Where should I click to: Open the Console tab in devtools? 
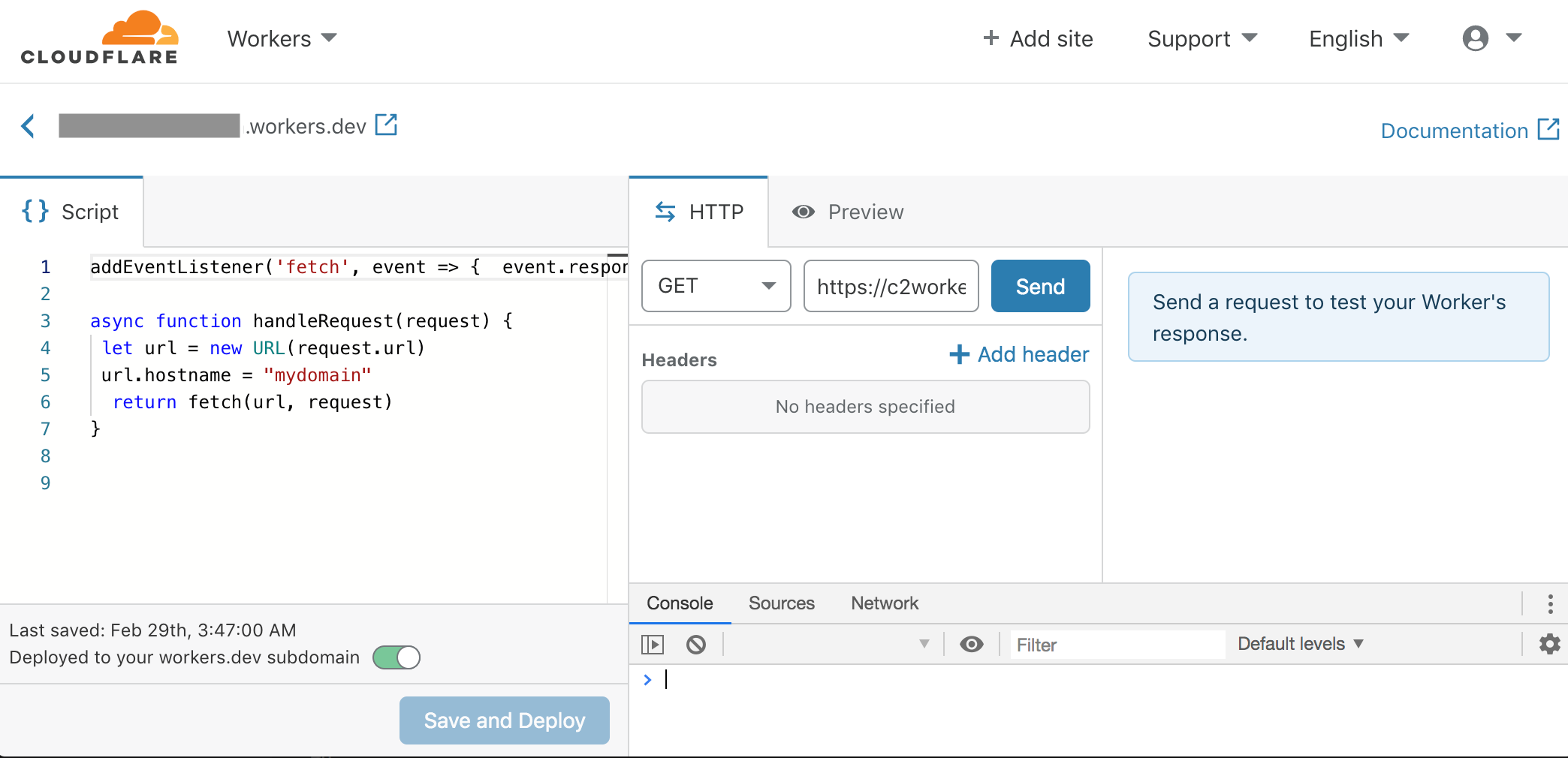tap(680, 603)
